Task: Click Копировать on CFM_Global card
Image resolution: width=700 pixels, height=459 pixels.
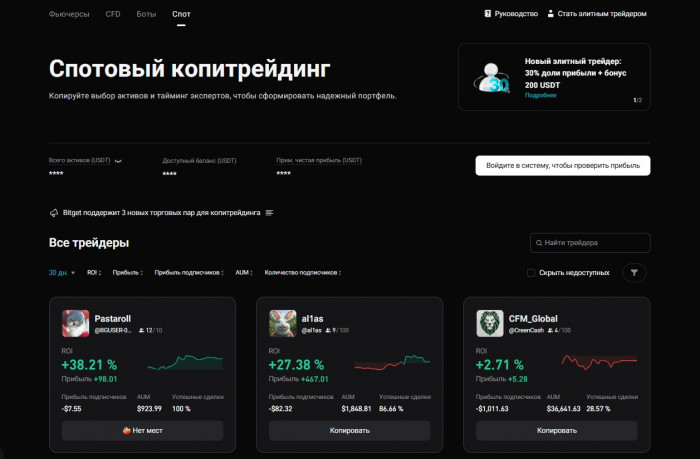Action: (557, 430)
